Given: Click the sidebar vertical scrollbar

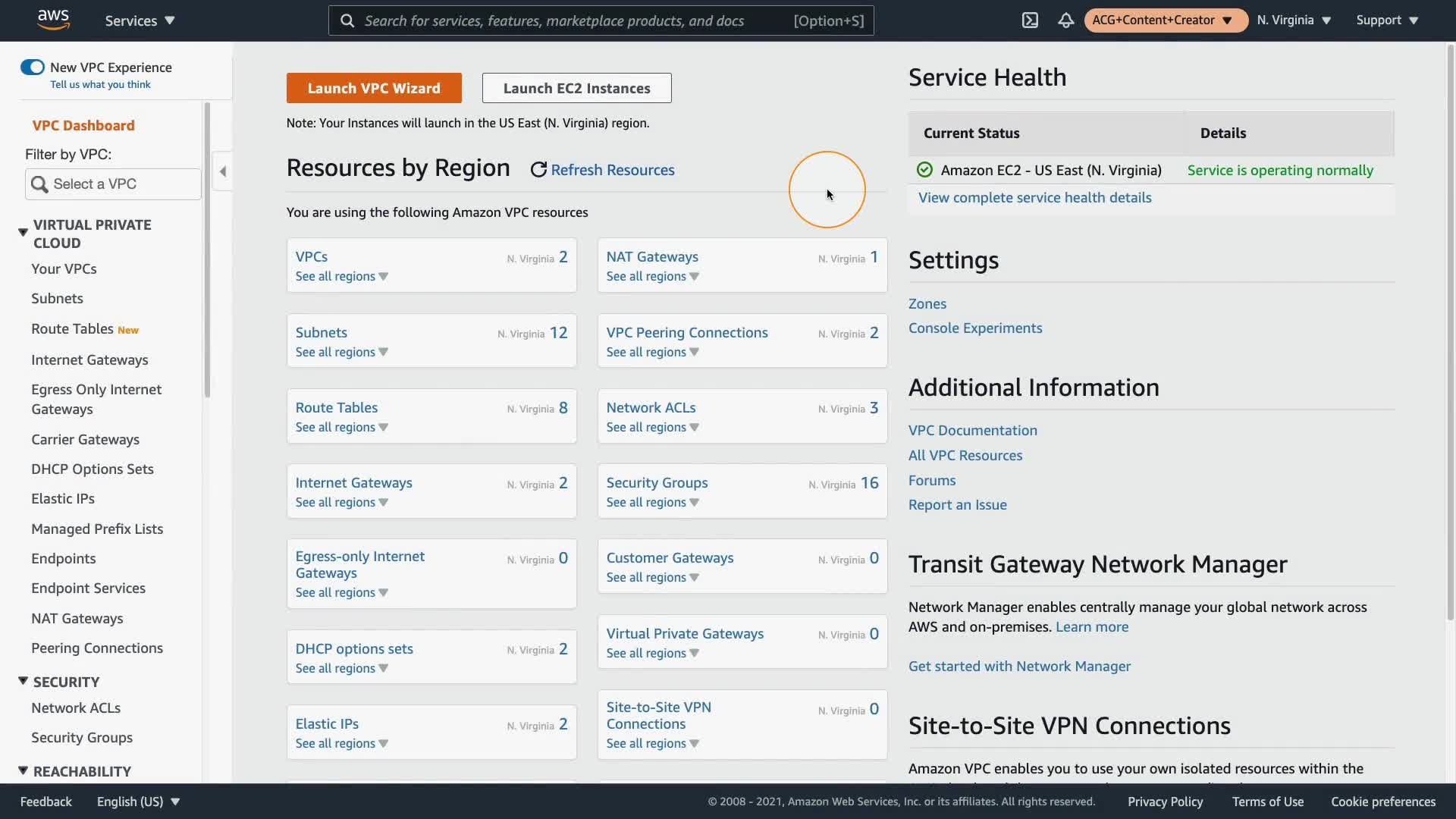Looking at the screenshot, I should click(x=207, y=250).
